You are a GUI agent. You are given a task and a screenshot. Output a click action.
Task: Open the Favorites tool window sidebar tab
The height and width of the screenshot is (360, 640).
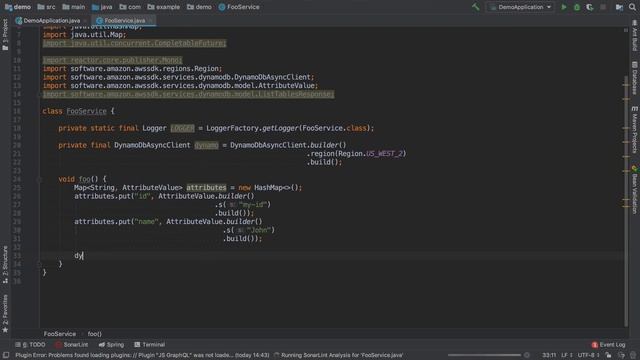pos(5,313)
